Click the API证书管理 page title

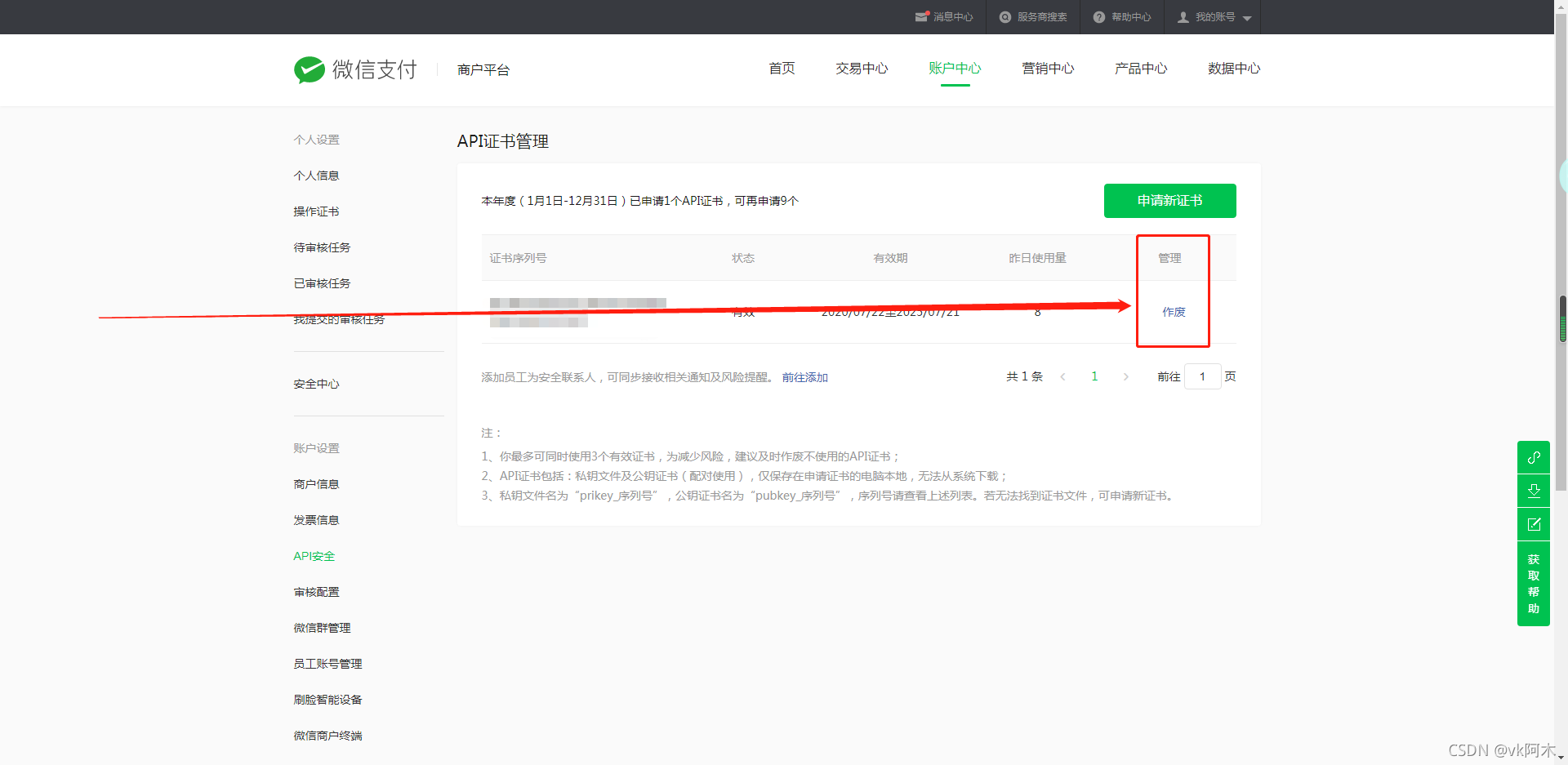[x=502, y=141]
